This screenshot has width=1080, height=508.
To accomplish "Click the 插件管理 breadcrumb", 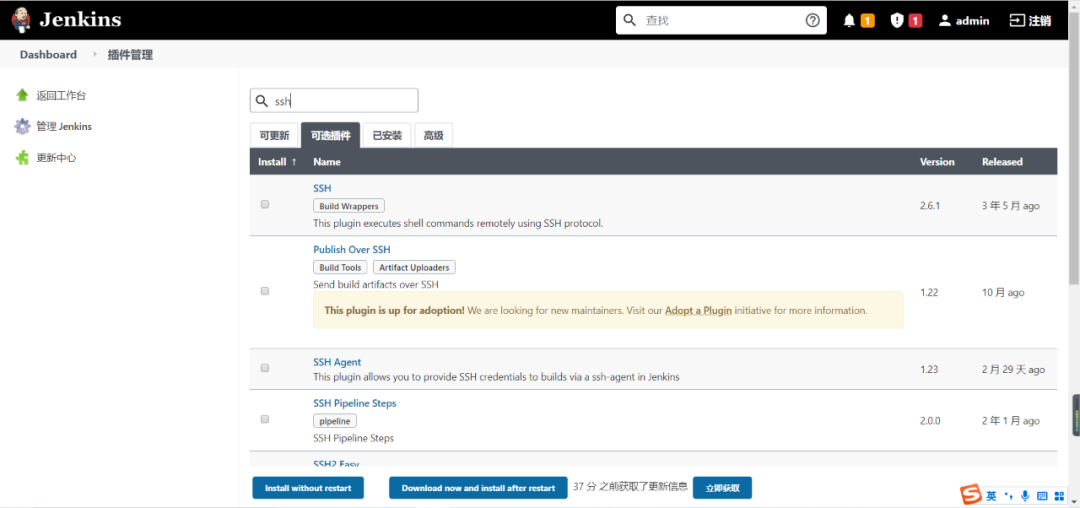I will [x=130, y=55].
